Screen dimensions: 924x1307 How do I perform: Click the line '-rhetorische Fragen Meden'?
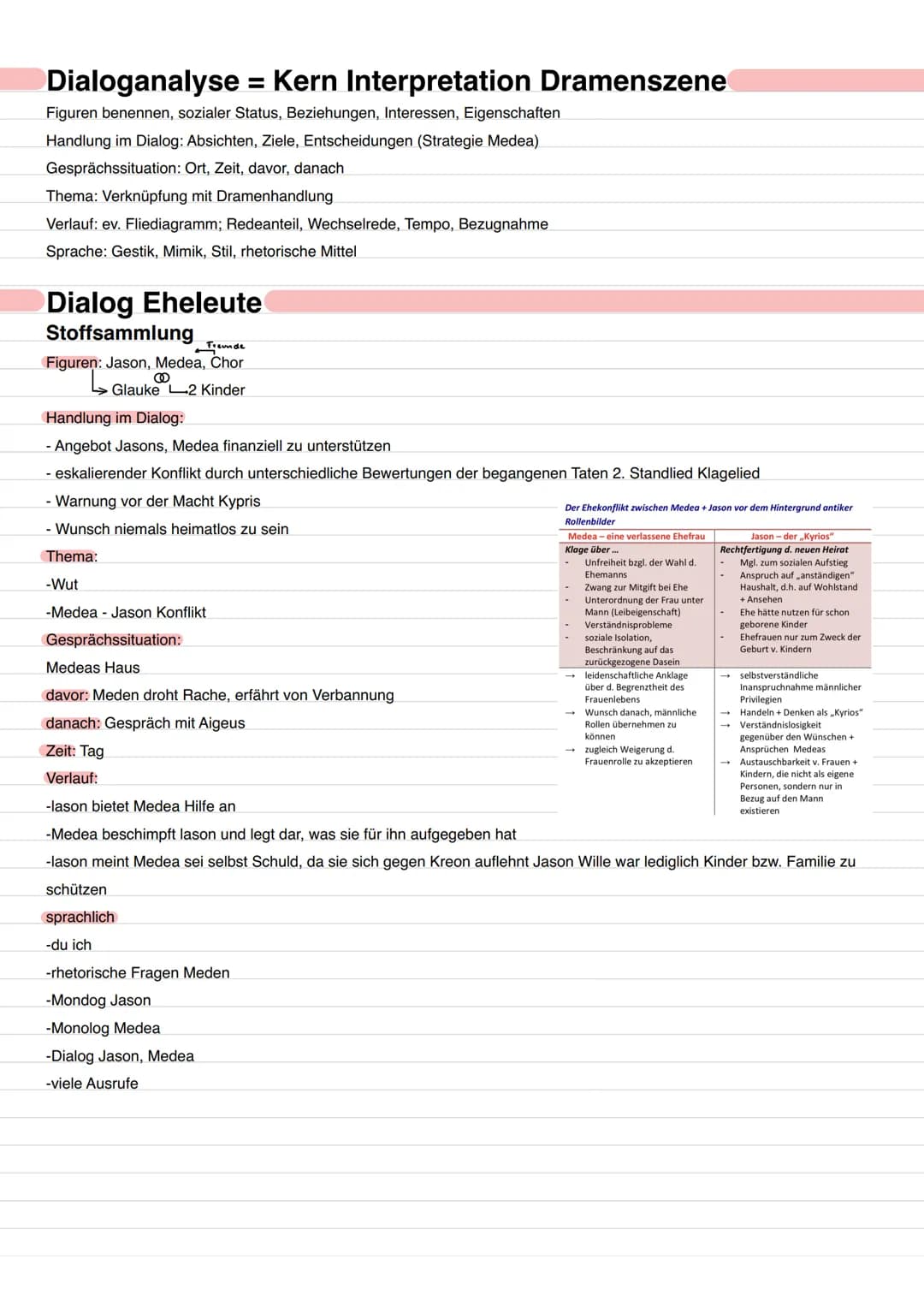138,972
